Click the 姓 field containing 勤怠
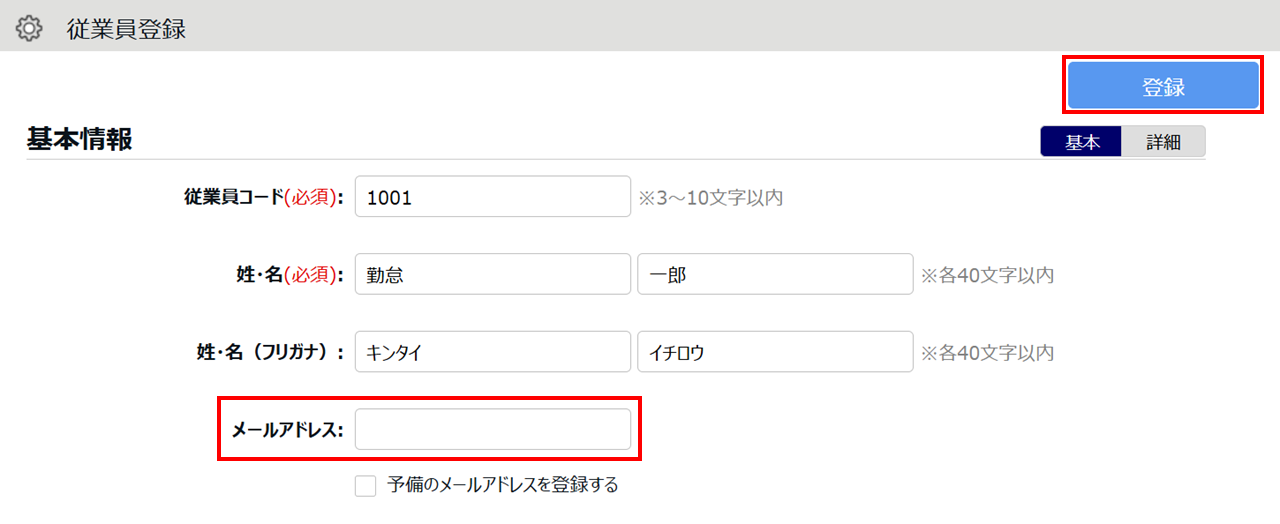This screenshot has height=524, width=1280. [493, 274]
